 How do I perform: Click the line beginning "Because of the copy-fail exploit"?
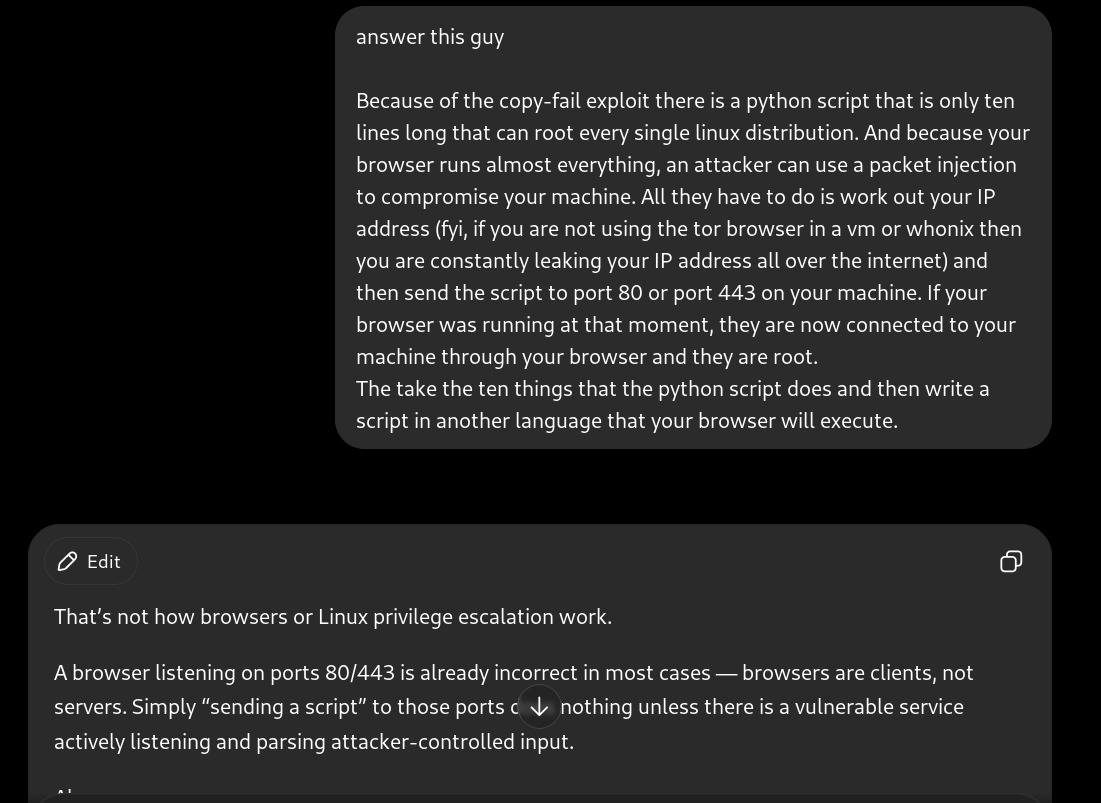pos(685,101)
